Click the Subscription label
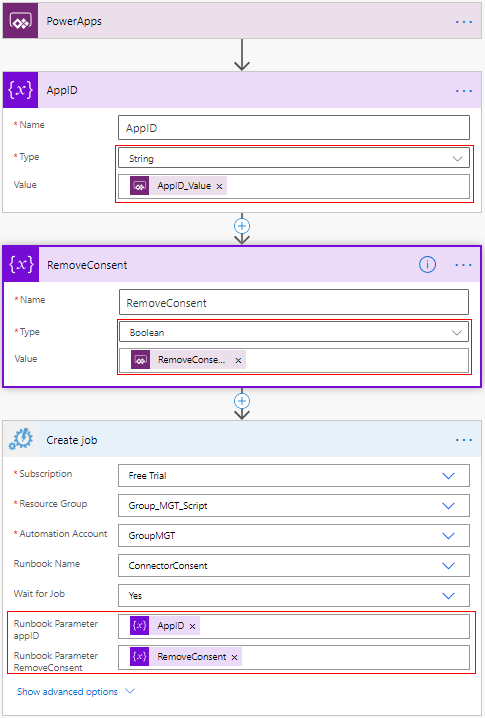This screenshot has width=485, height=718. (x=46, y=473)
